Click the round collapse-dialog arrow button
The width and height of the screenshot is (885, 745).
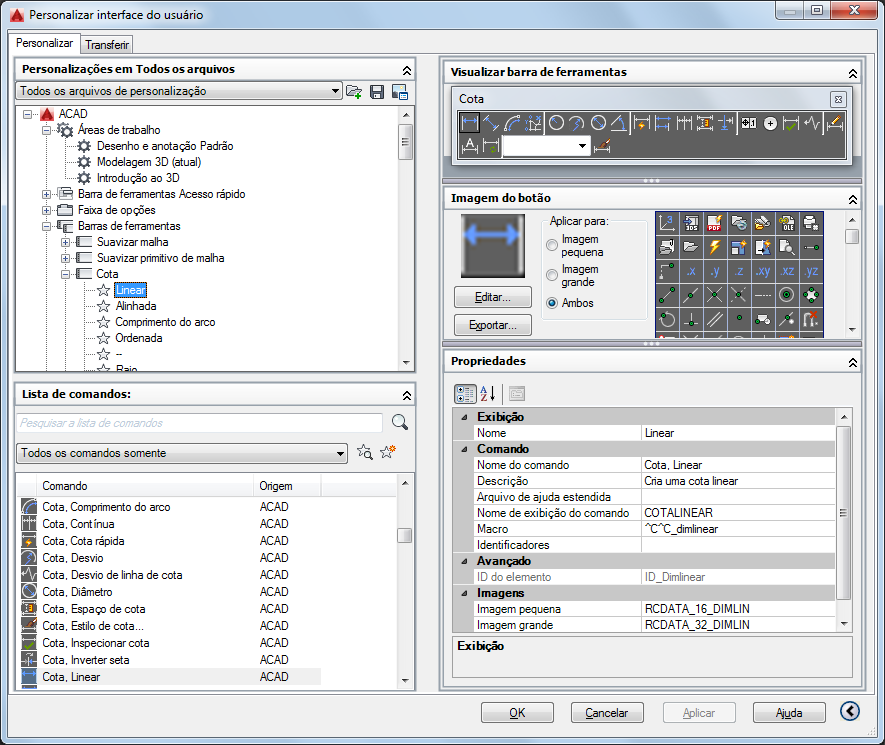point(850,711)
